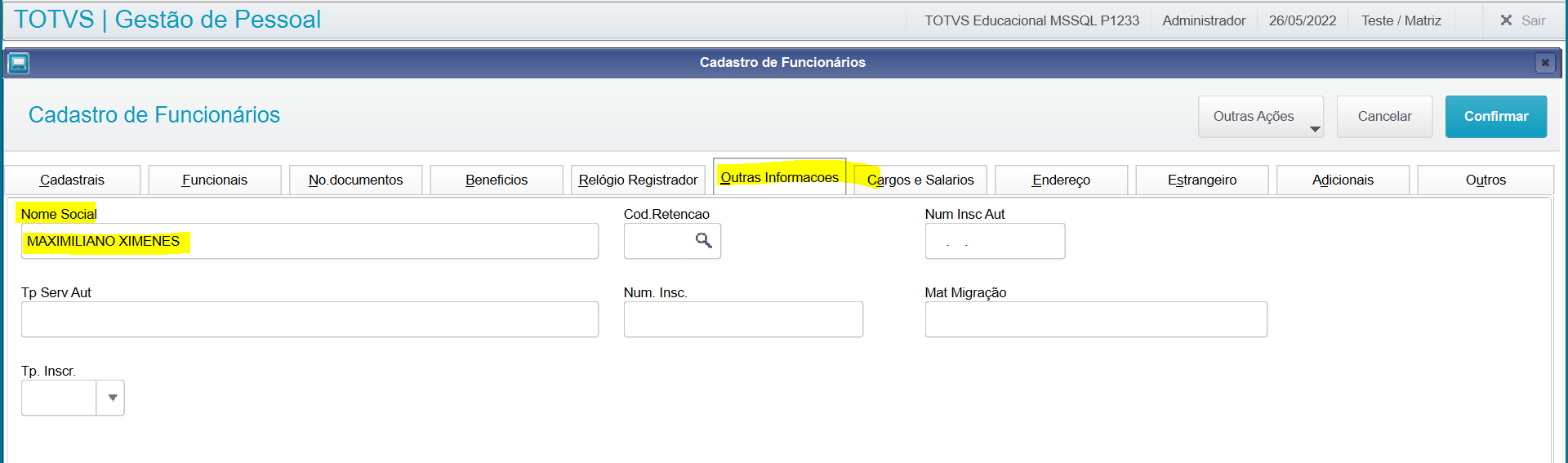
Task: Open the Beneficios tab
Action: pyautogui.click(x=497, y=180)
